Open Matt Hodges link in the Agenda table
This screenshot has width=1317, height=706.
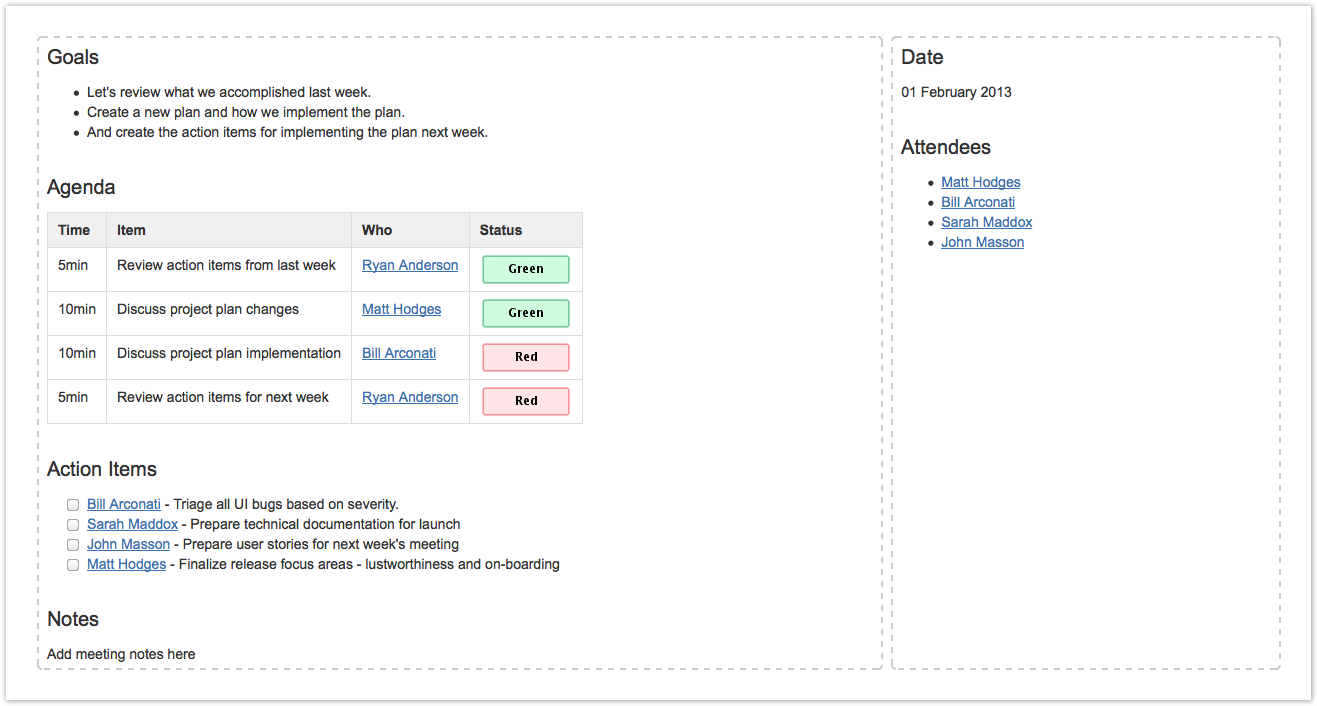(401, 309)
